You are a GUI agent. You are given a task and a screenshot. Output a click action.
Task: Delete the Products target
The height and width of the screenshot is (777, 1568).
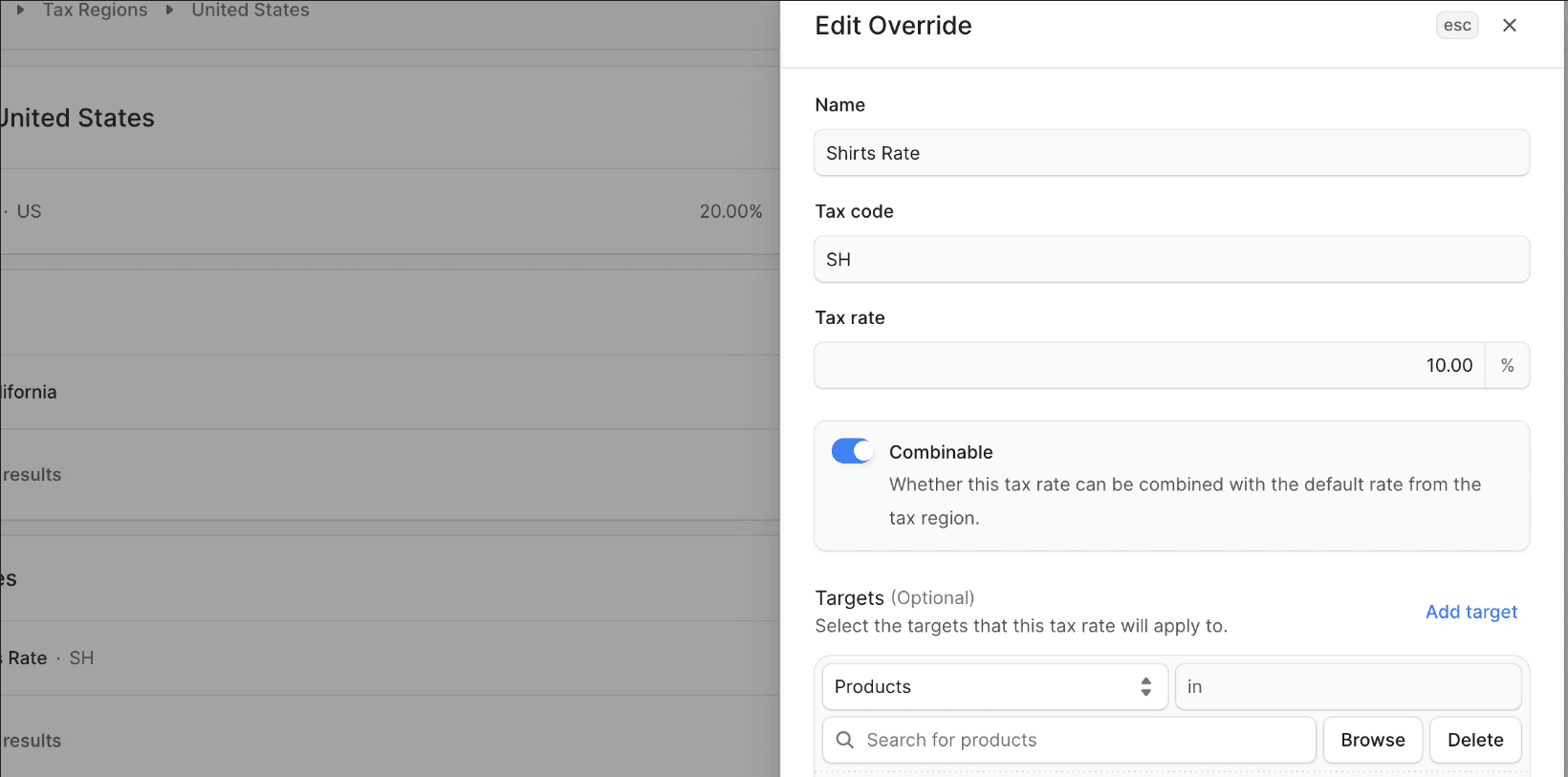(x=1475, y=741)
